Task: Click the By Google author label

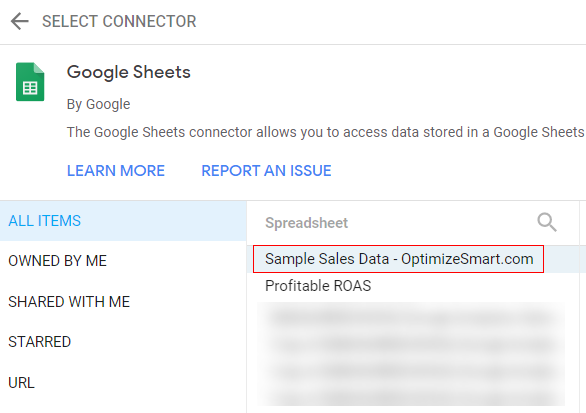Action: (98, 104)
